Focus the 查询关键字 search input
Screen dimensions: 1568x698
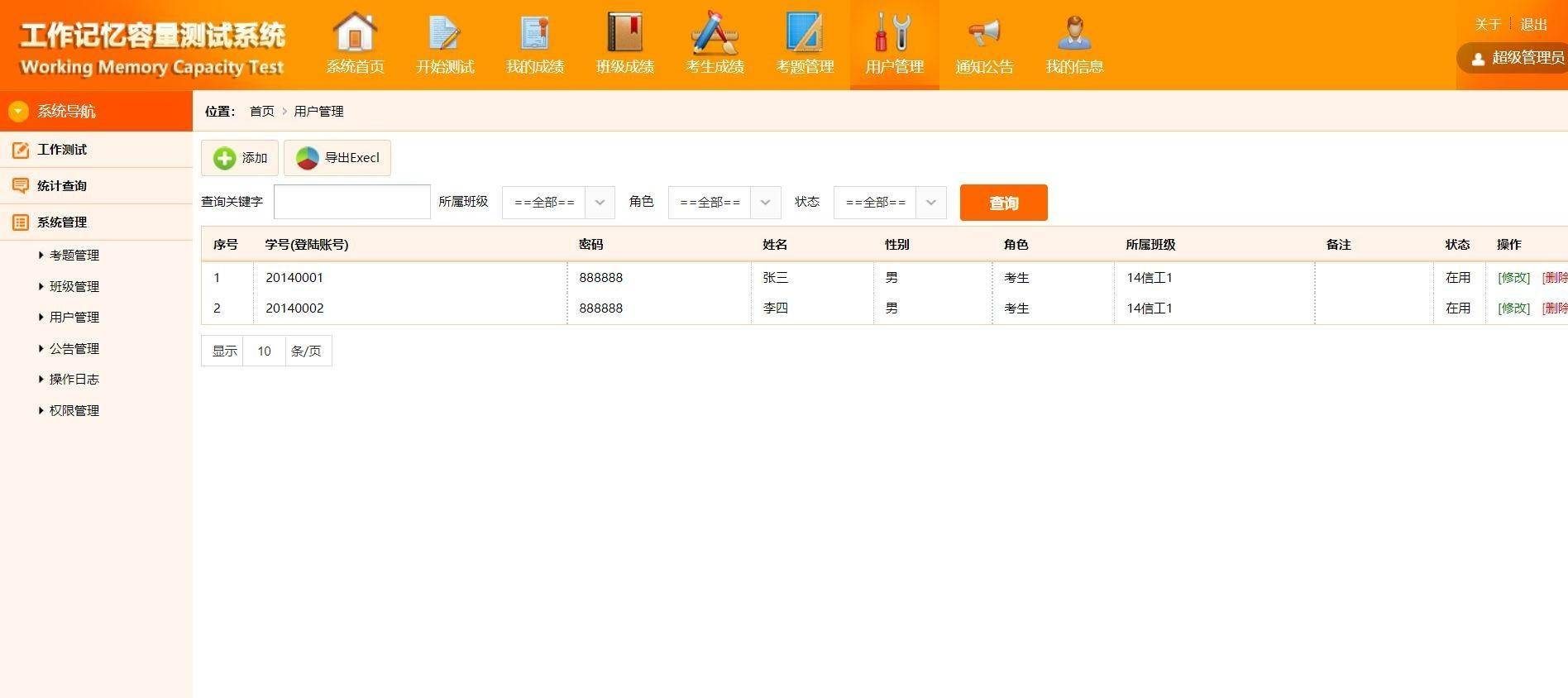pyautogui.click(x=351, y=202)
